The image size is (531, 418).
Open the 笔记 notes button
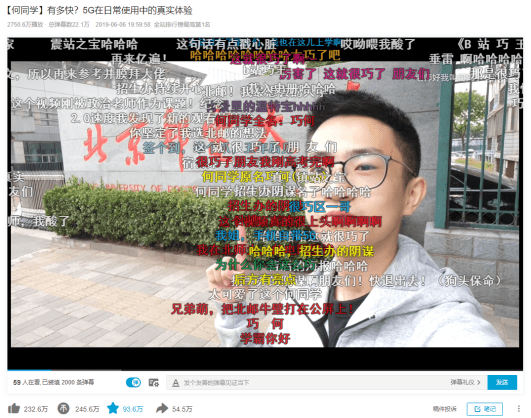(485, 409)
